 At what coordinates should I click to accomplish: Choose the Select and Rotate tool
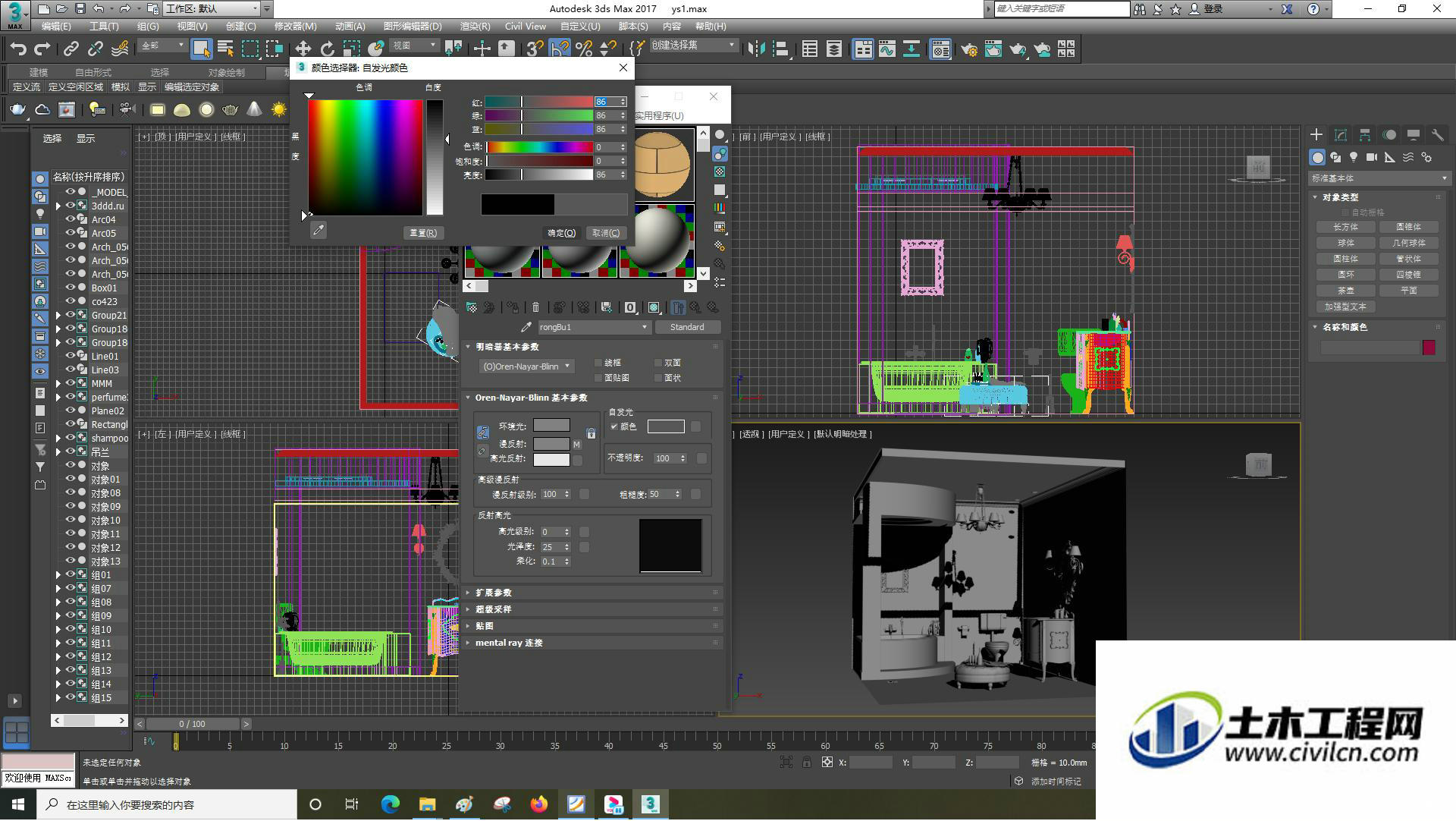coord(327,49)
